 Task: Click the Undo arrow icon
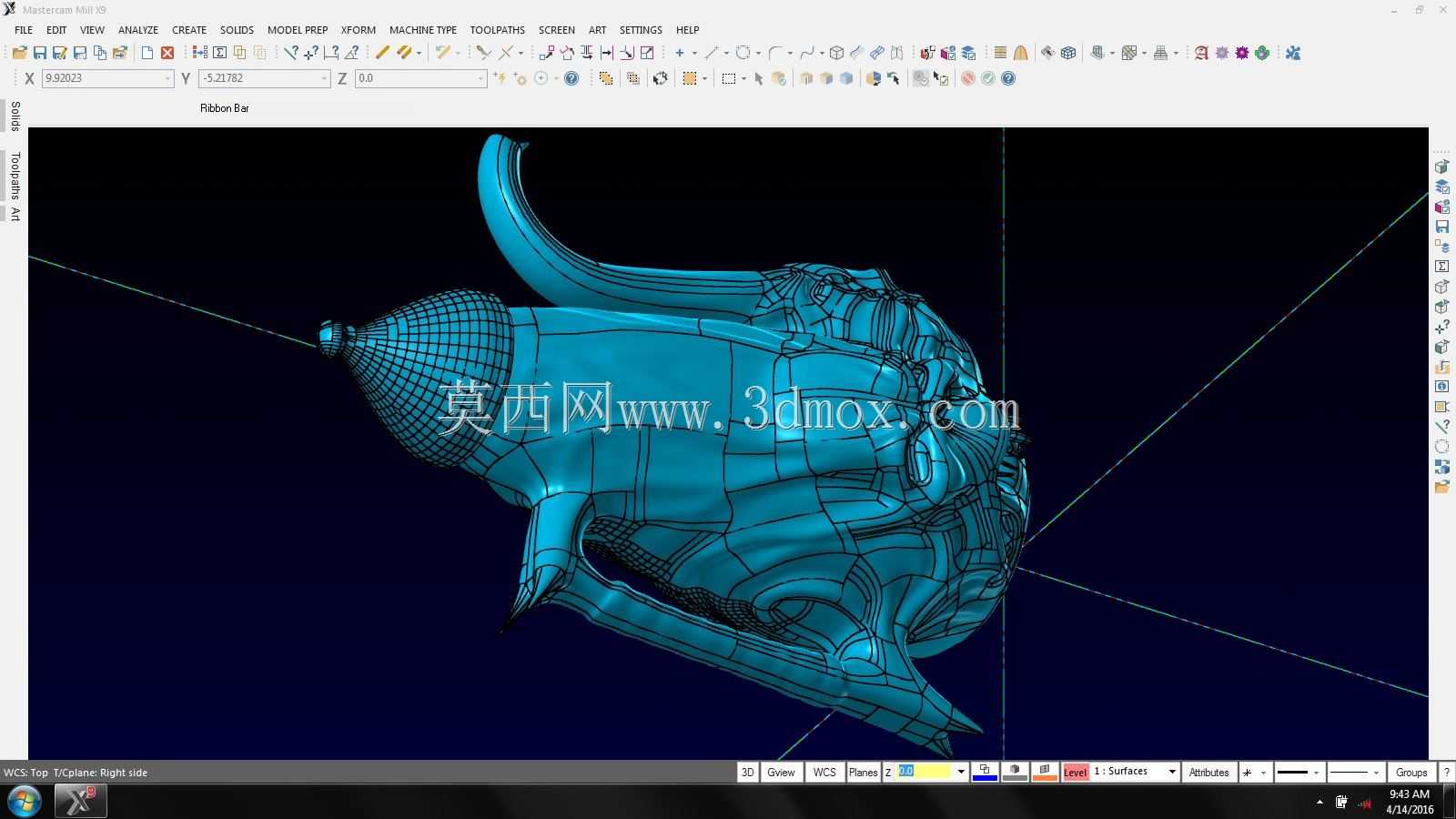[442, 53]
